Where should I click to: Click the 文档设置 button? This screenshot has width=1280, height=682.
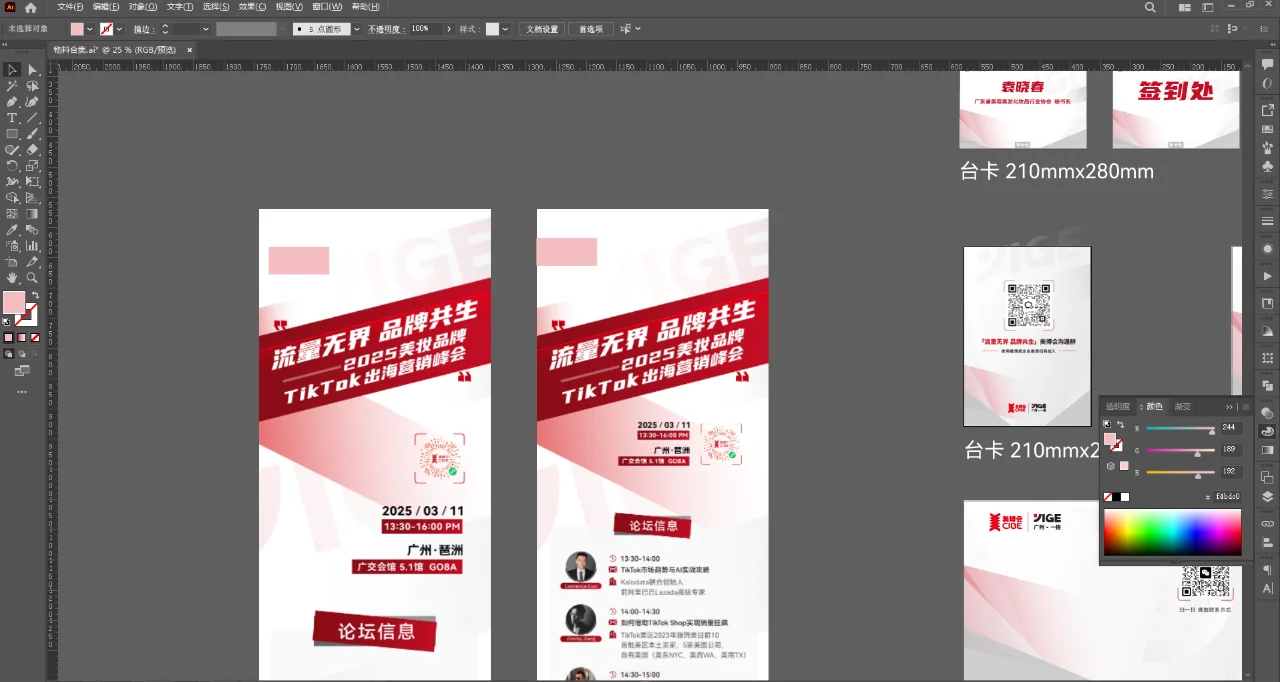(543, 29)
